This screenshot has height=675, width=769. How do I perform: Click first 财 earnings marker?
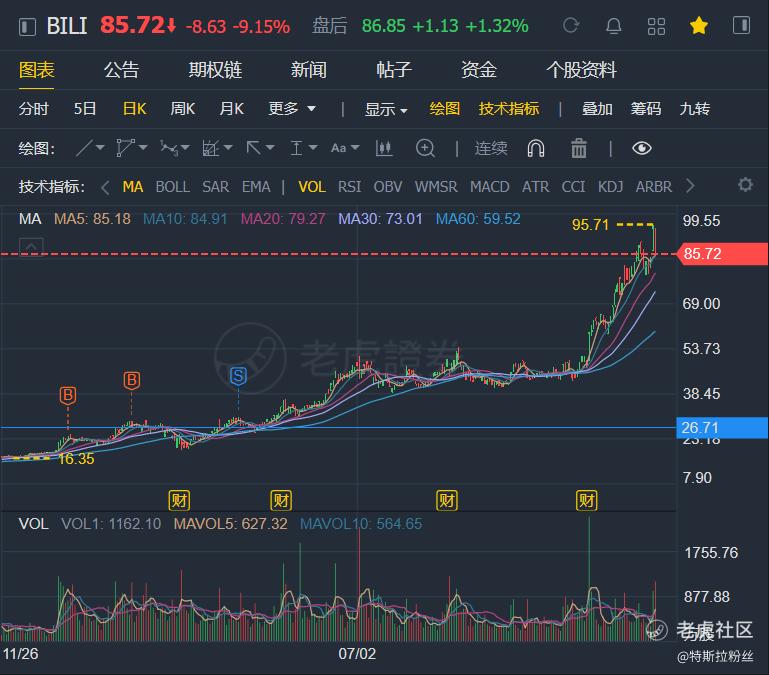coord(179,500)
